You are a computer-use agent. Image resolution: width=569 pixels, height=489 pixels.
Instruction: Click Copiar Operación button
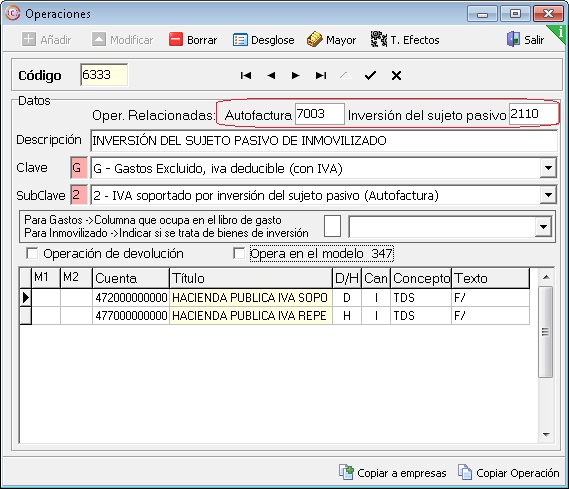pyautogui.click(x=508, y=473)
